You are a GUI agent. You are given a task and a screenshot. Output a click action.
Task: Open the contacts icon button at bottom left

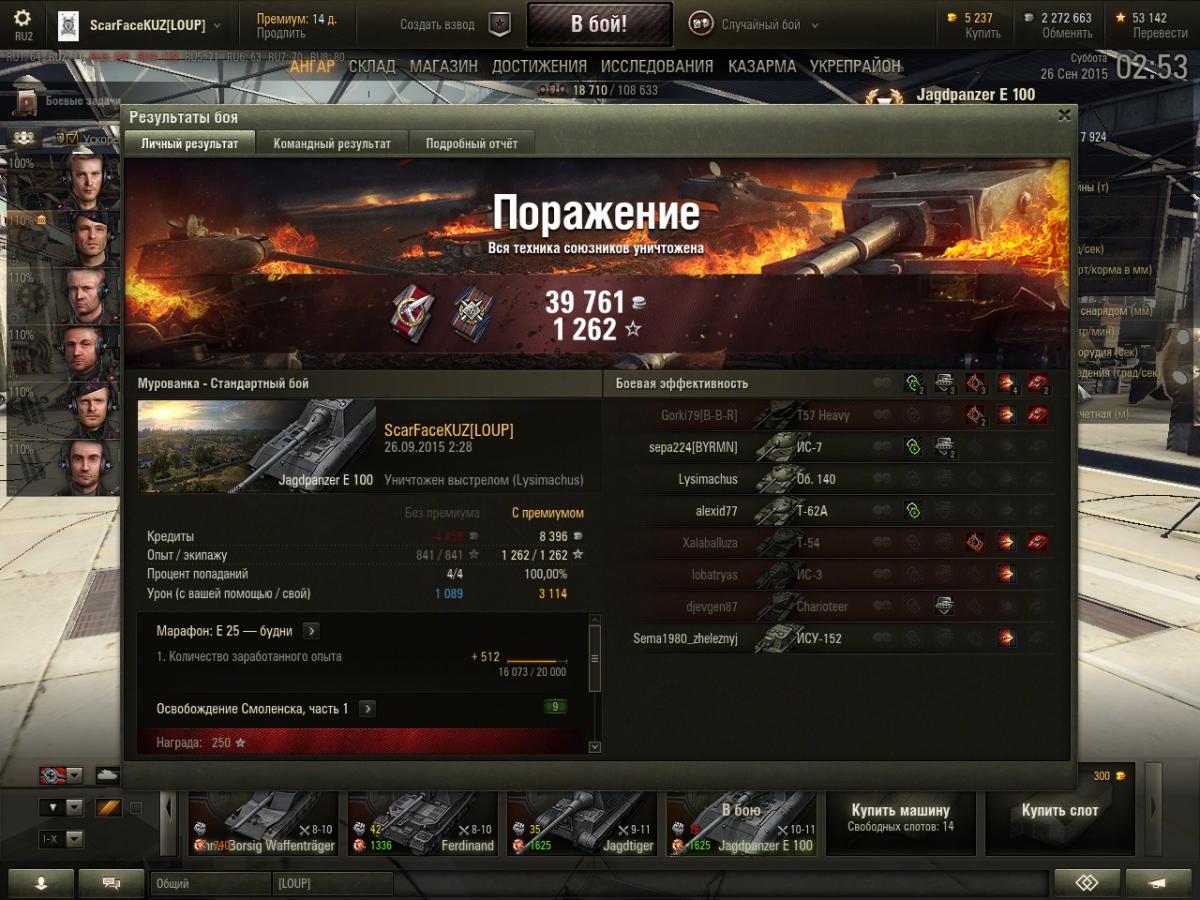[x=41, y=883]
